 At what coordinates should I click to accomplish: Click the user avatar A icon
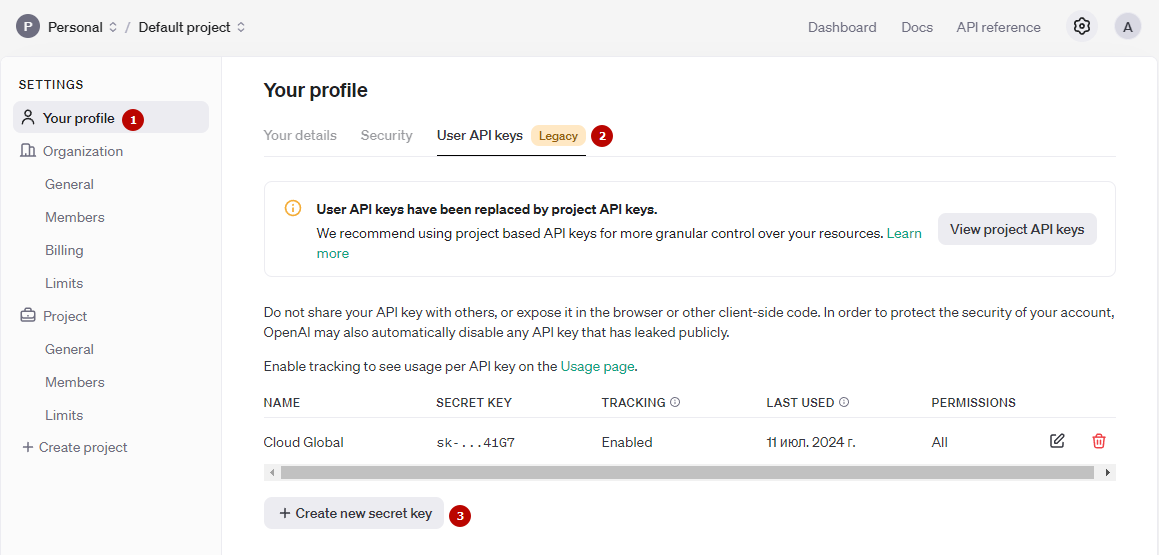tap(1127, 27)
